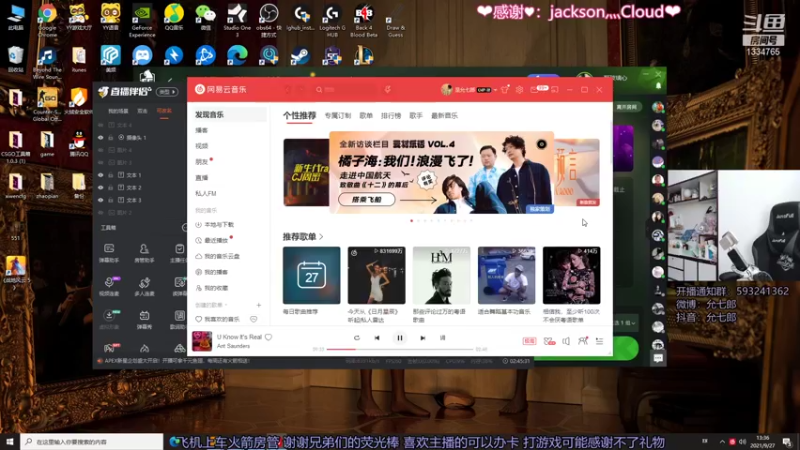Open the skin/theme shirt icon in header
This screenshot has width=800, height=450.
click(505, 90)
